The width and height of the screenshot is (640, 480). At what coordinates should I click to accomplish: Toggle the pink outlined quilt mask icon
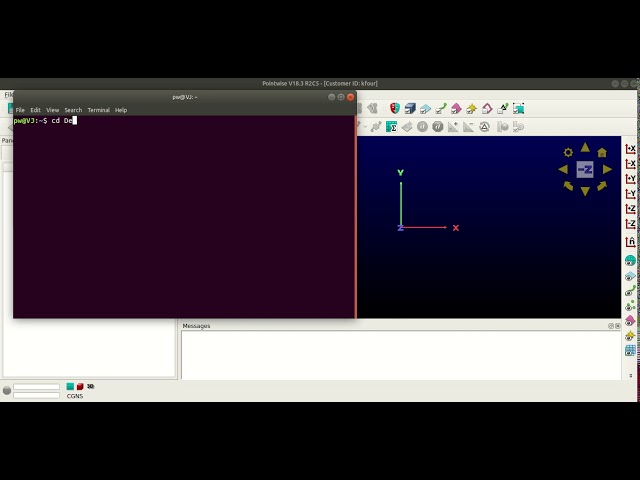pyautogui.click(x=487, y=109)
